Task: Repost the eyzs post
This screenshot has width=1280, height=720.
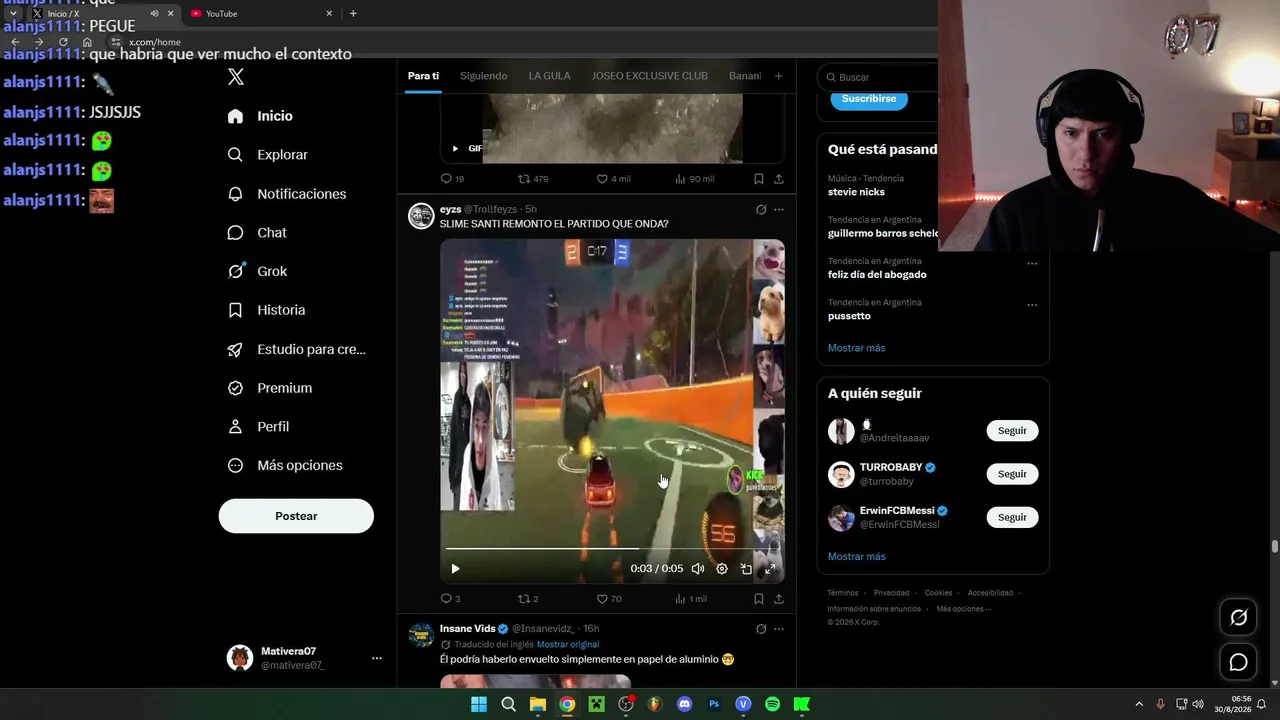Action: coord(528,599)
